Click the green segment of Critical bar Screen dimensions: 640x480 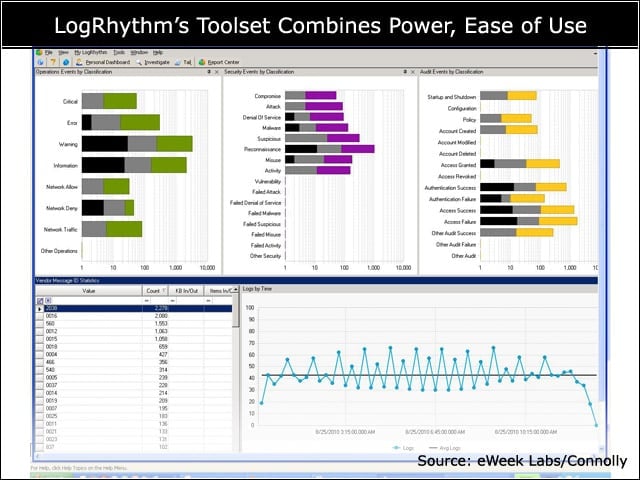[x=120, y=101]
